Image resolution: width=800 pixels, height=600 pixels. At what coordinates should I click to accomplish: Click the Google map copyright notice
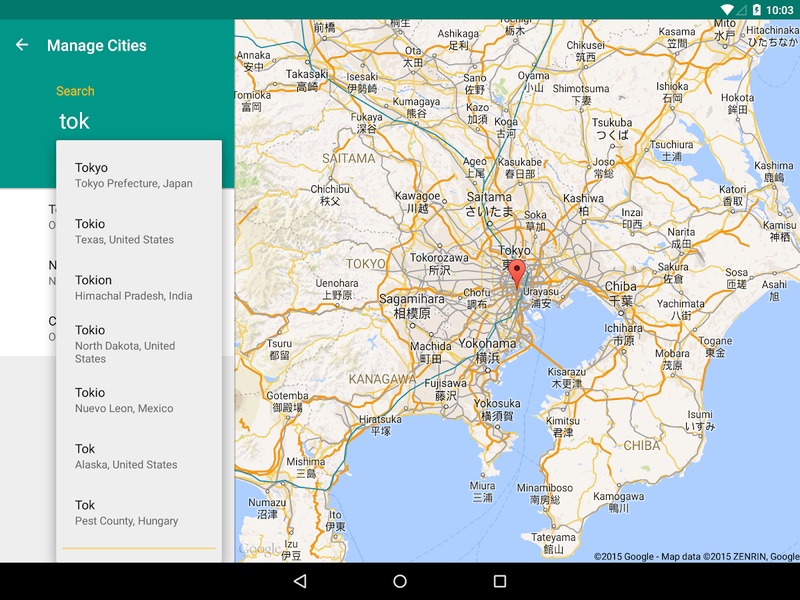coord(696,556)
